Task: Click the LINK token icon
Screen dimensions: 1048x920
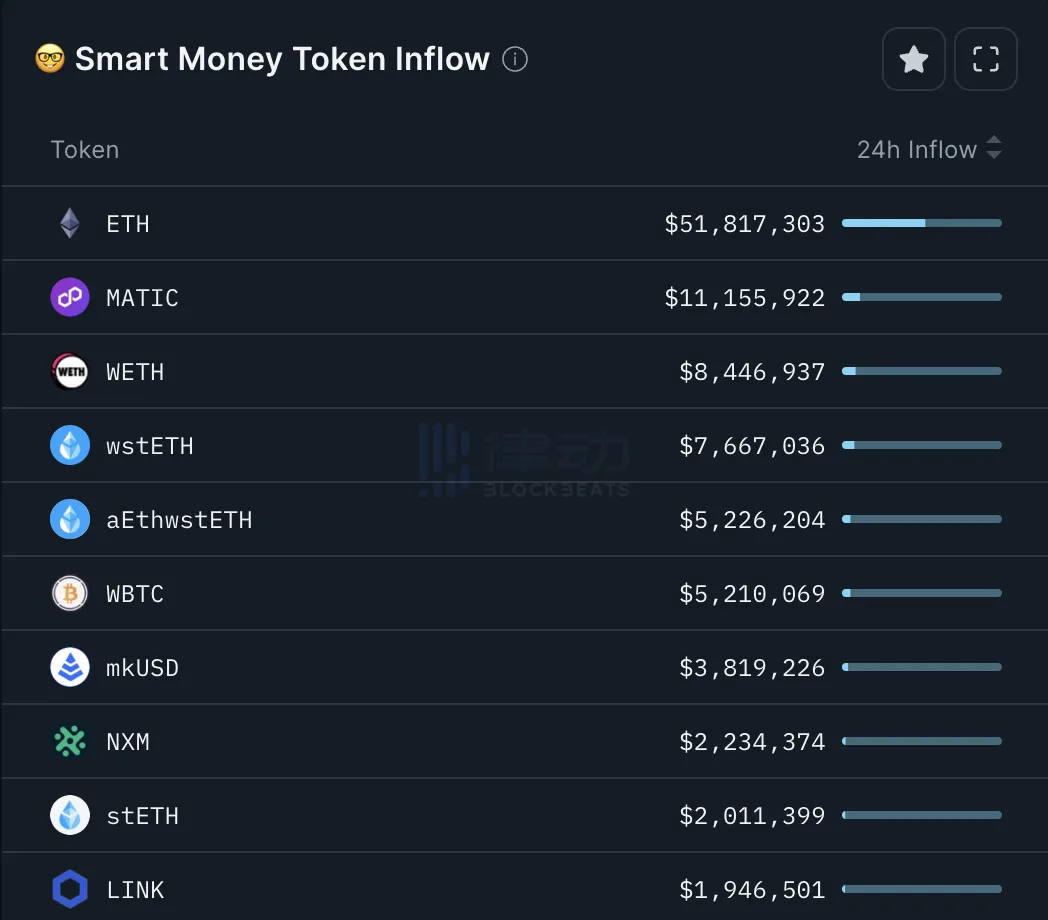Action: pyautogui.click(x=70, y=889)
